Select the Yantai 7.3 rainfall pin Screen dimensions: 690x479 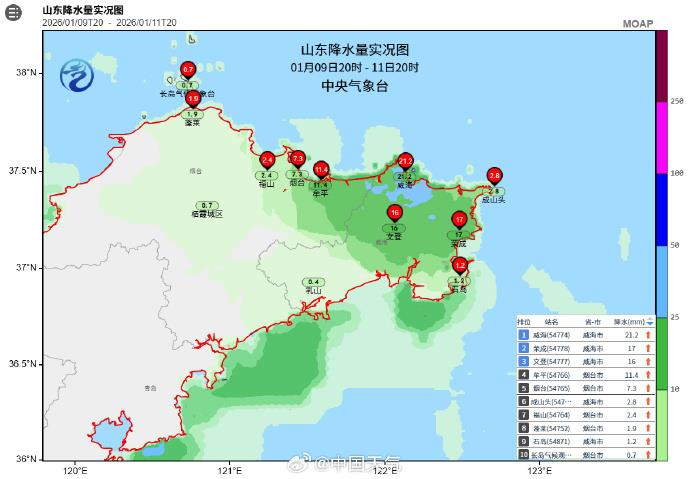(297, 159)
